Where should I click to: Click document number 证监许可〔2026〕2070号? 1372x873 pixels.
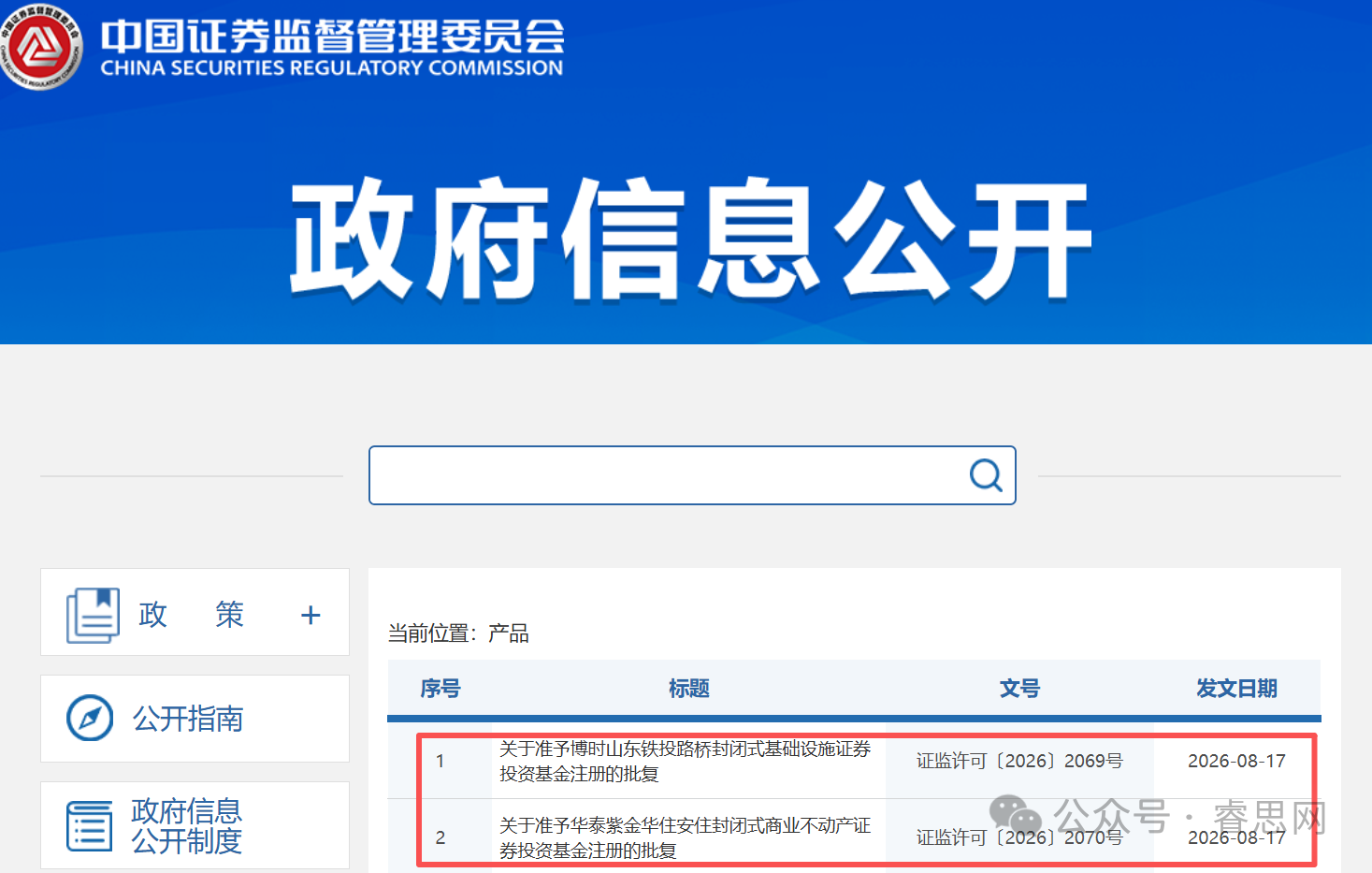(1019, 837)
